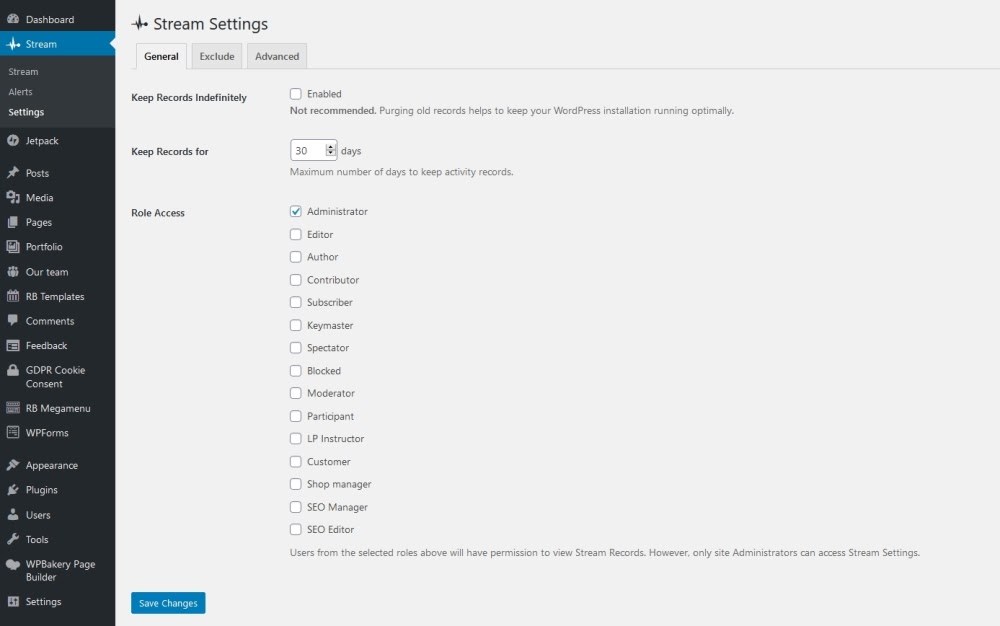Click the days spinner arrows
This screenshot has height=626, width=1000.
click(x=330, y=150)
